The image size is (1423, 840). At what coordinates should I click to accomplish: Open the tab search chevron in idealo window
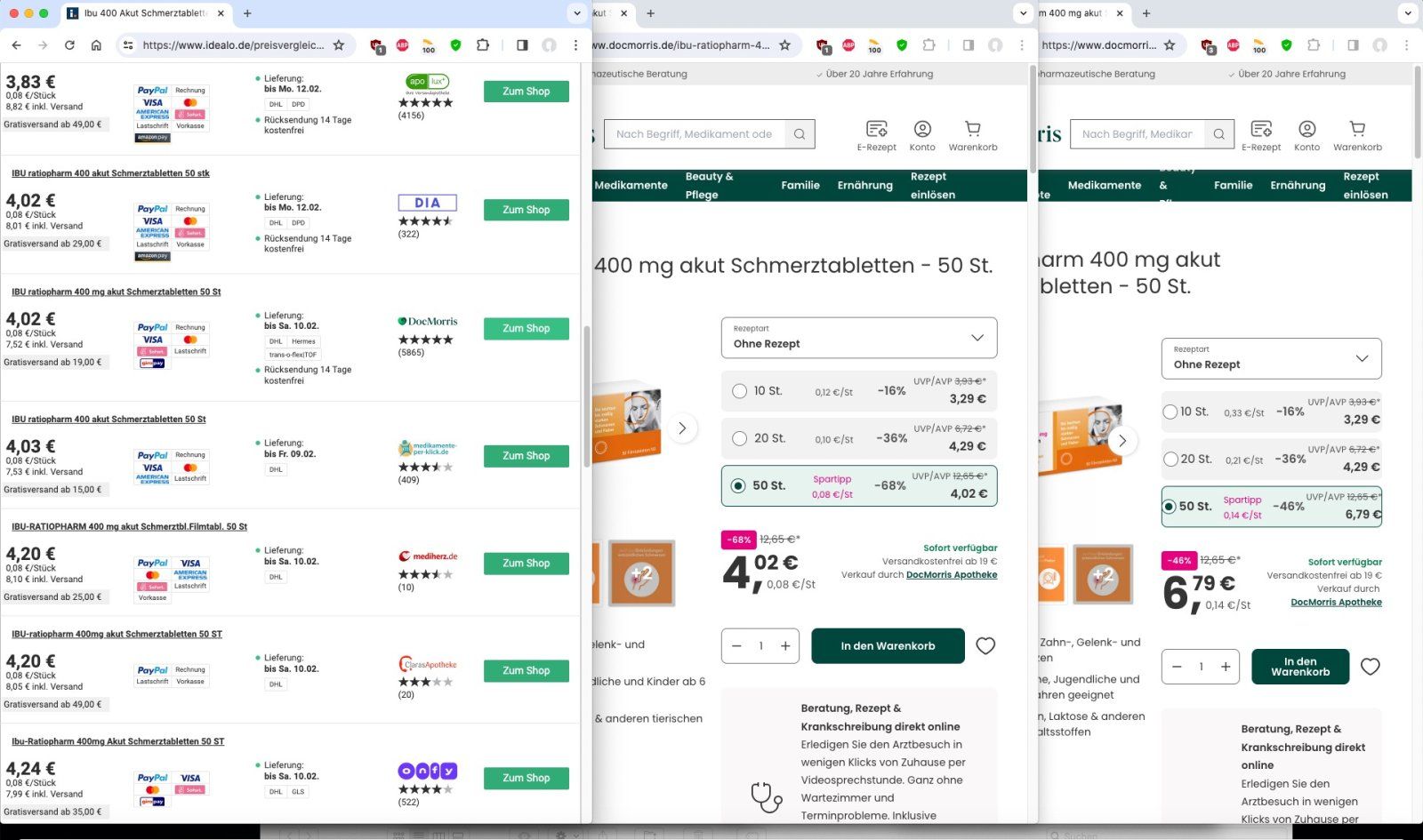[576, 13]
